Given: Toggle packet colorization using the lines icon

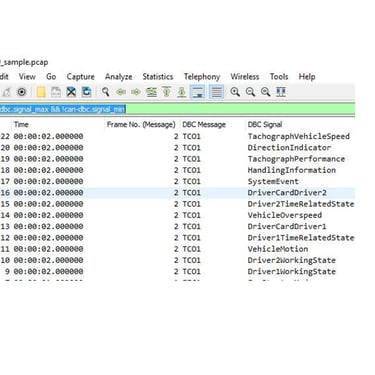Looking at the screenshot, I should [216, 92].
